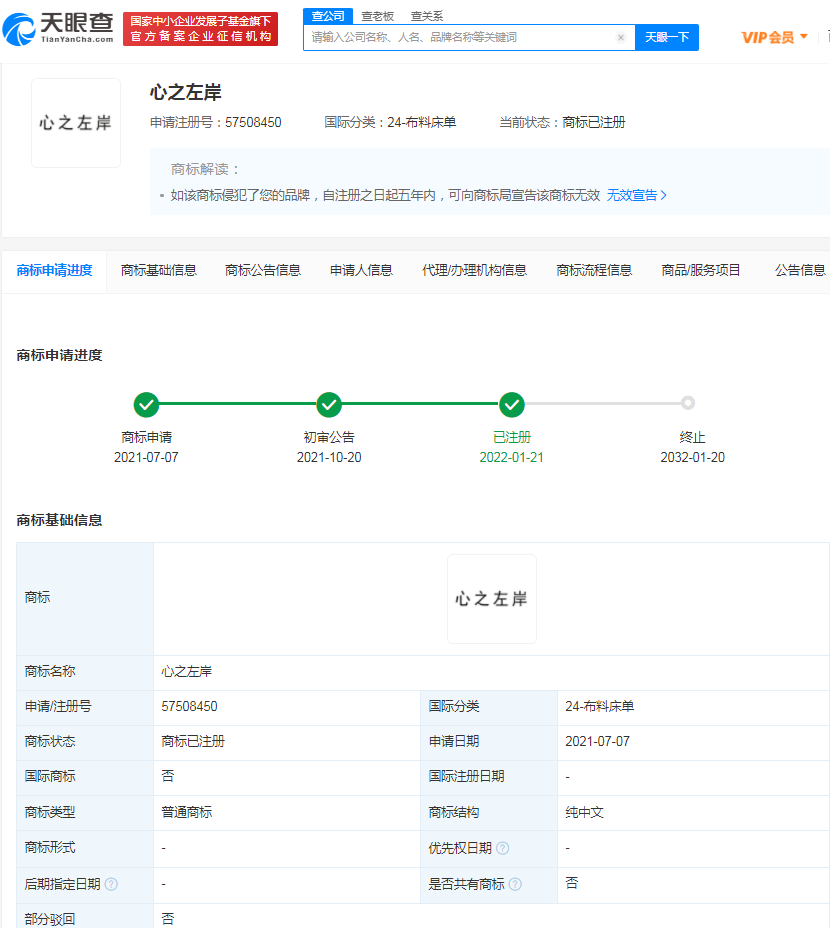The width and height of the screenshot is (830, 928).
Task: Click the trademark image in the 商标 table row
Action: pos(492,599)
